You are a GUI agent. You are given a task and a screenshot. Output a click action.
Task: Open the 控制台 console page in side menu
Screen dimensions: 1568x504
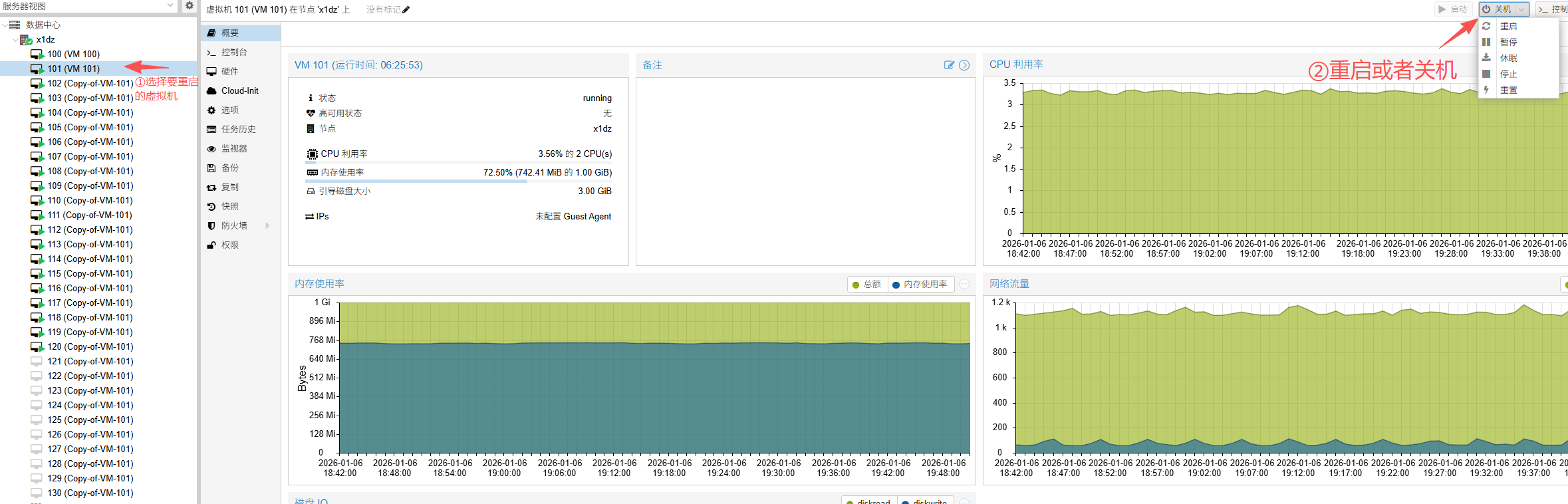233,52
